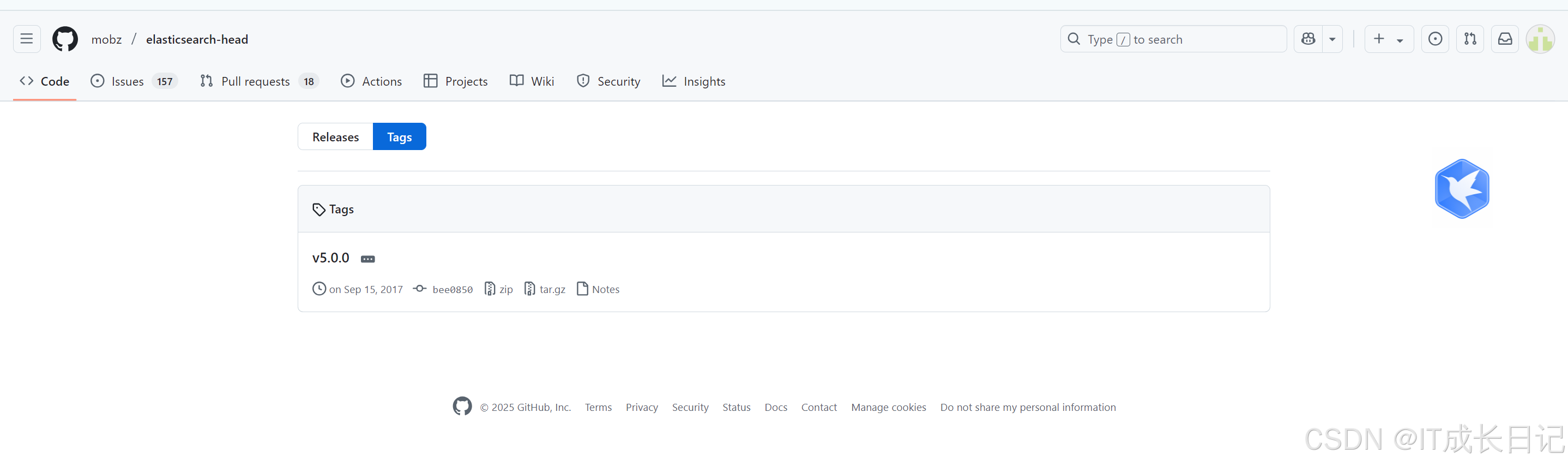View Notes for v5.0.0
1568x466 pixels.
click(x=598, y=289)
